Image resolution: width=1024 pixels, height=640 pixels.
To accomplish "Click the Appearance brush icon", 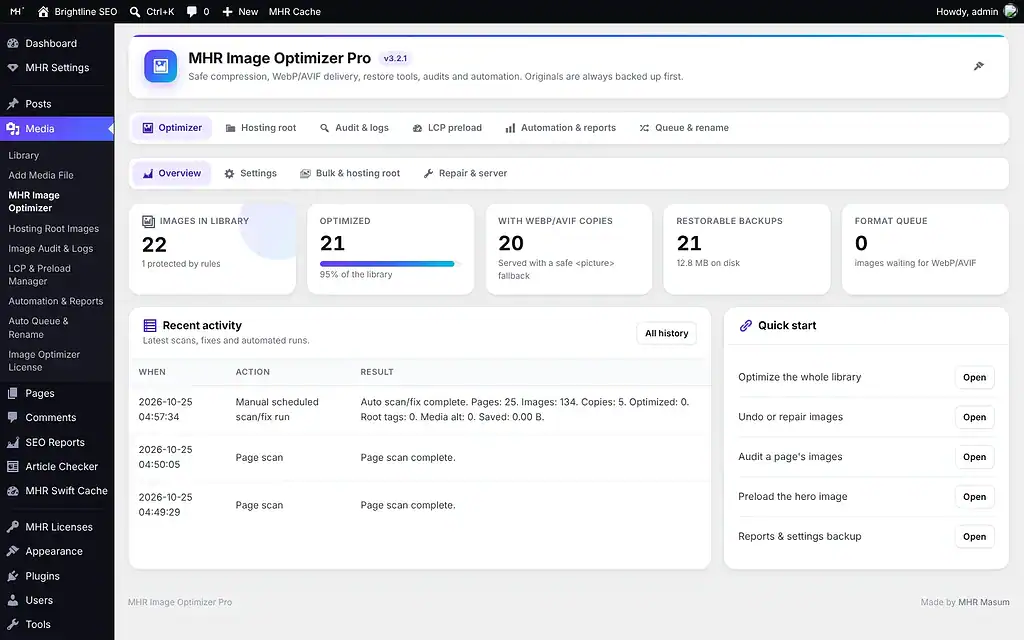I will 13,551.
